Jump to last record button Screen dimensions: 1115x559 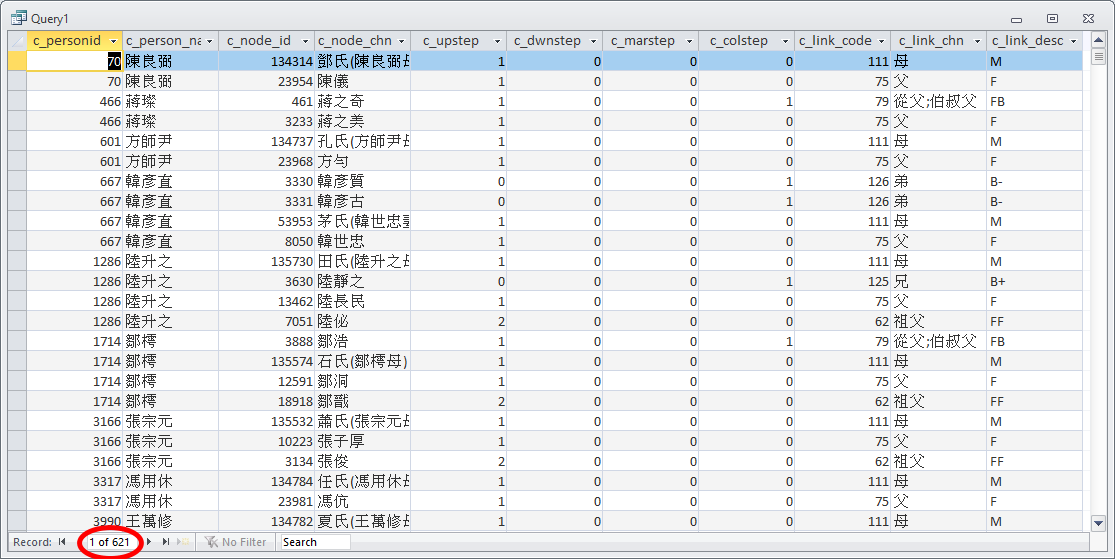pos(166,542)
